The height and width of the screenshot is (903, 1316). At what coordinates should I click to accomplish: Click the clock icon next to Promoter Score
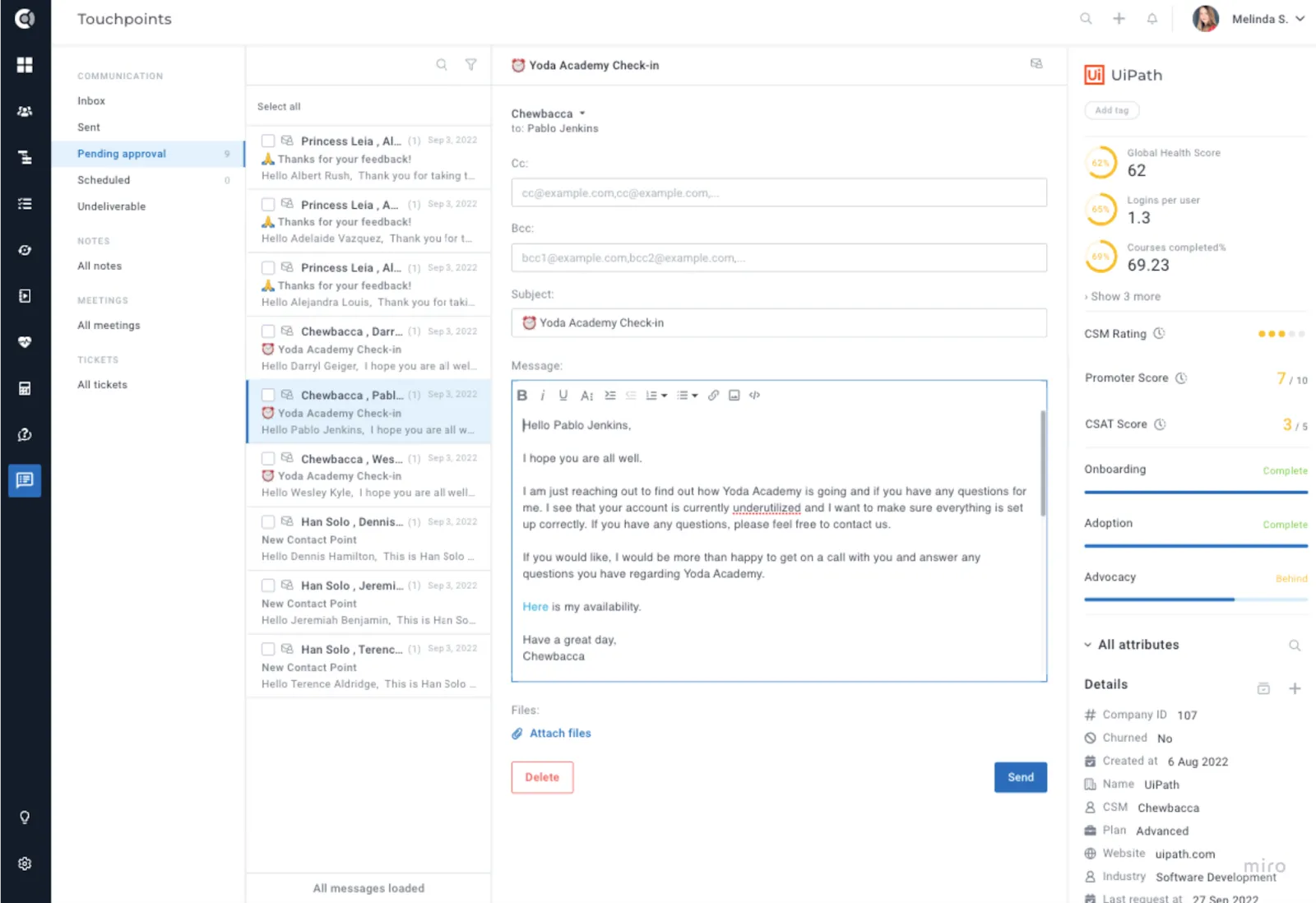tap(1181, 378)
